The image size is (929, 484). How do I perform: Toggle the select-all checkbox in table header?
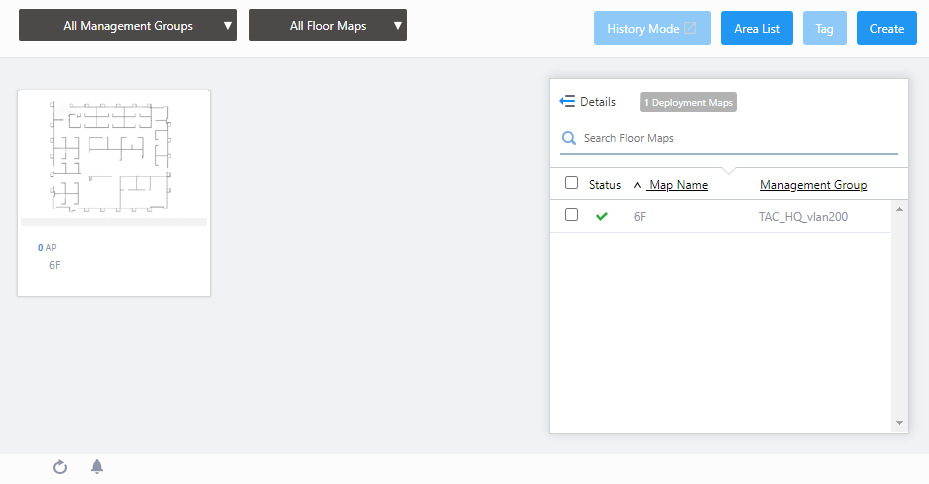click(x=571, y=182)
